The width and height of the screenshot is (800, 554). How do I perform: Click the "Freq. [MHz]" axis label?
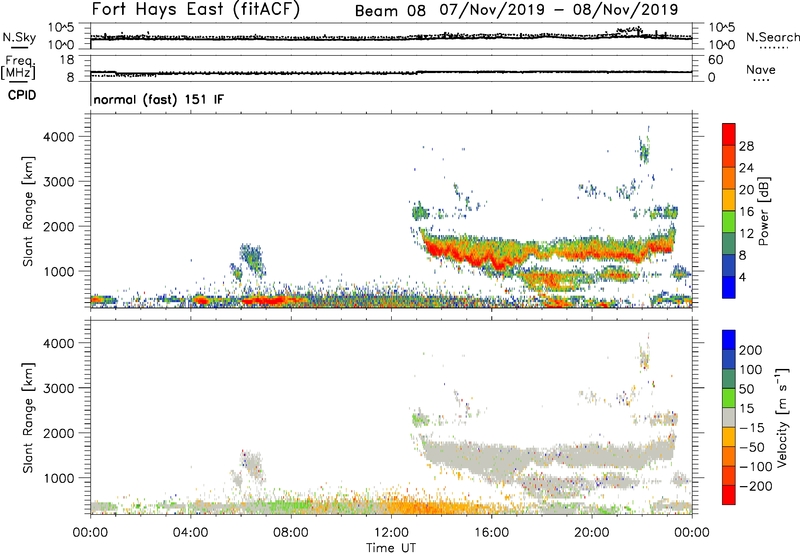(18, 67)
